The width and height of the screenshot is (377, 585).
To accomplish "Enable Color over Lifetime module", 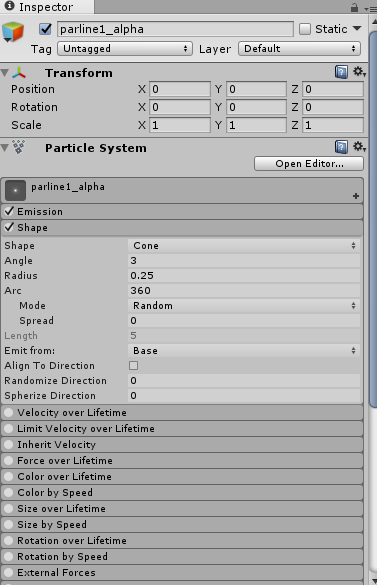I will tap(8, 476).
